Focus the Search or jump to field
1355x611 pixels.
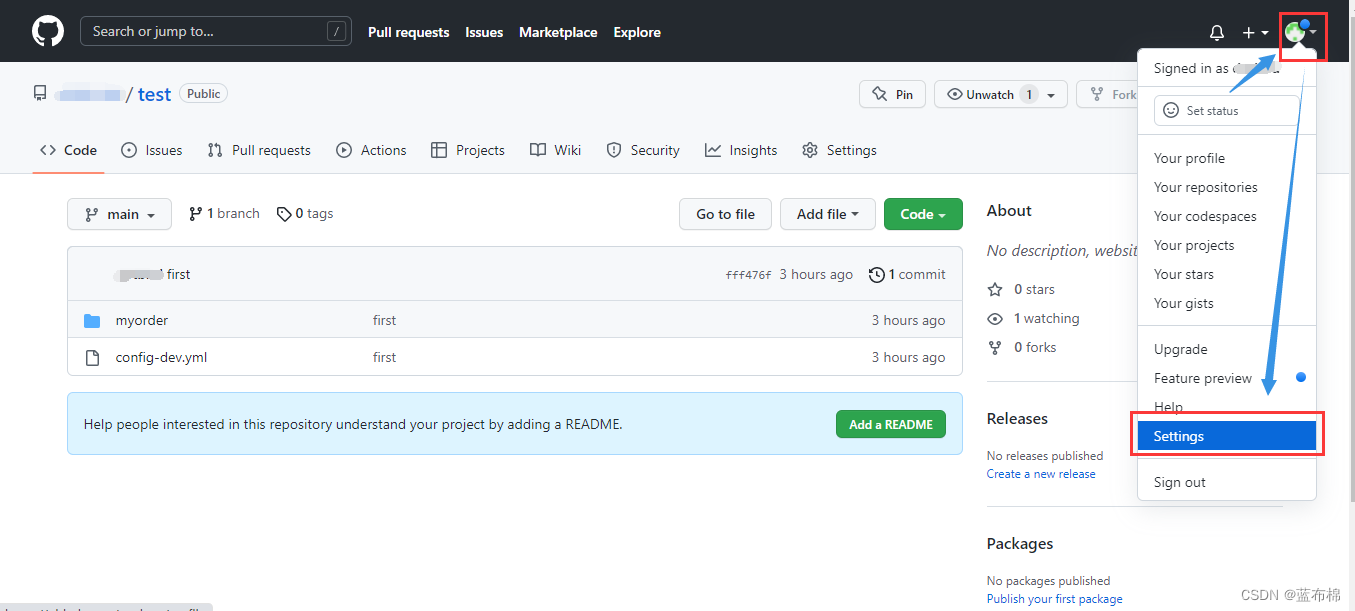[215, 31]
